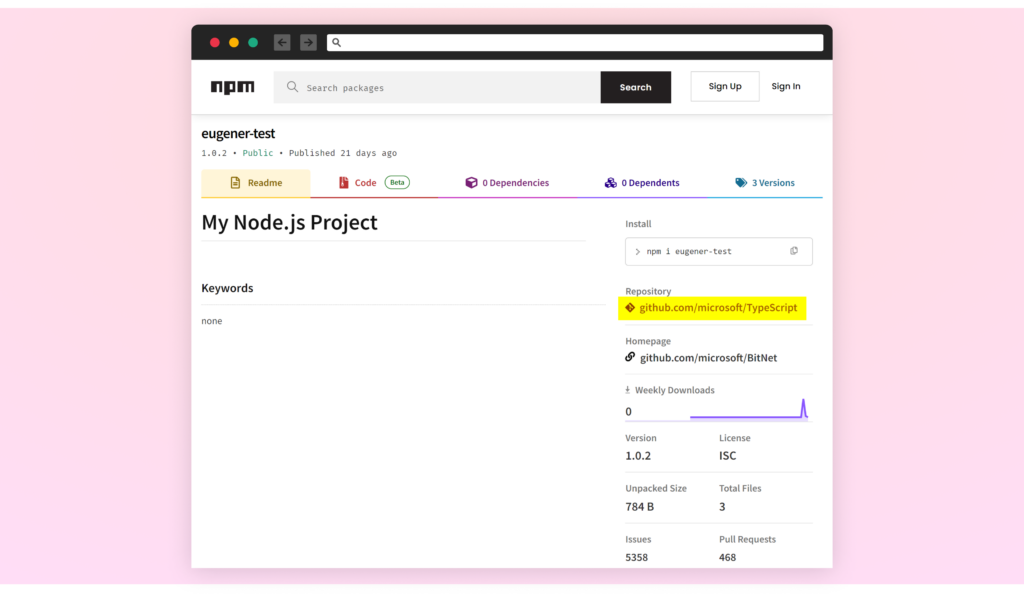The image size is (1024, 597).
Task: Open the 3 Versions tab
Action: pos(765,183)
